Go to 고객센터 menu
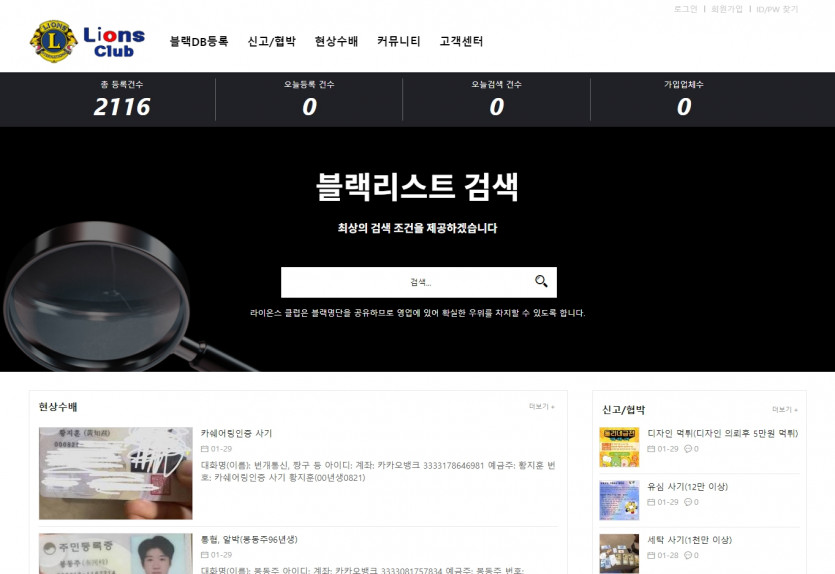Viewport: 835px width, 574px height. tap(461, 42)
